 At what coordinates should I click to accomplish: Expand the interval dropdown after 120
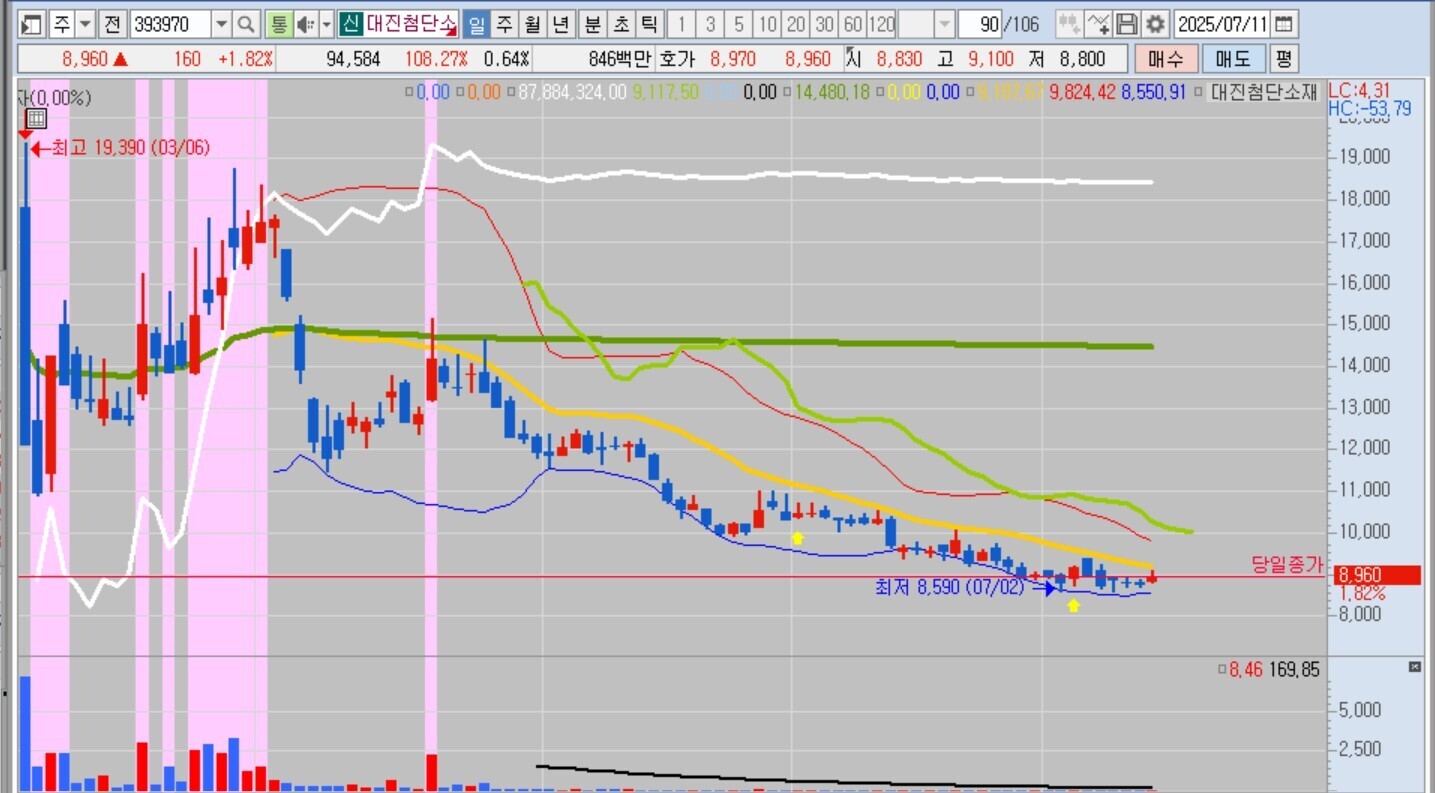point(944,24)
